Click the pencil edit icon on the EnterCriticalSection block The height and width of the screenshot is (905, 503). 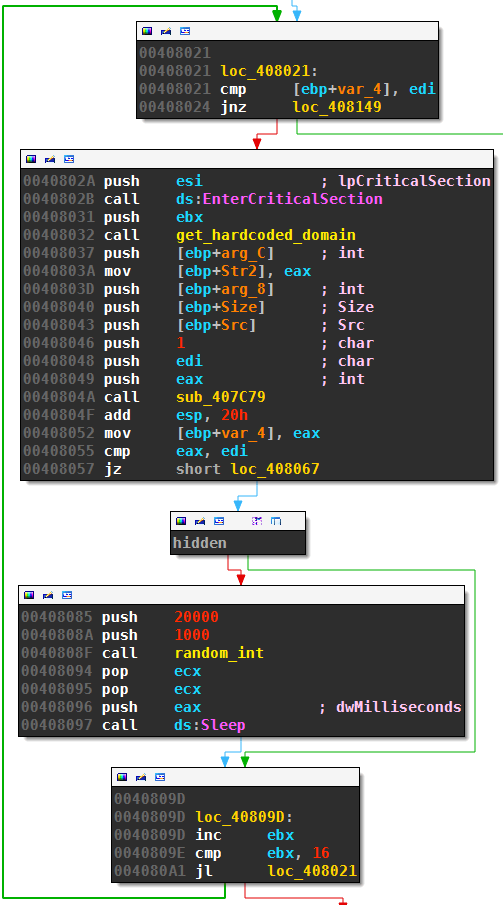50,159
